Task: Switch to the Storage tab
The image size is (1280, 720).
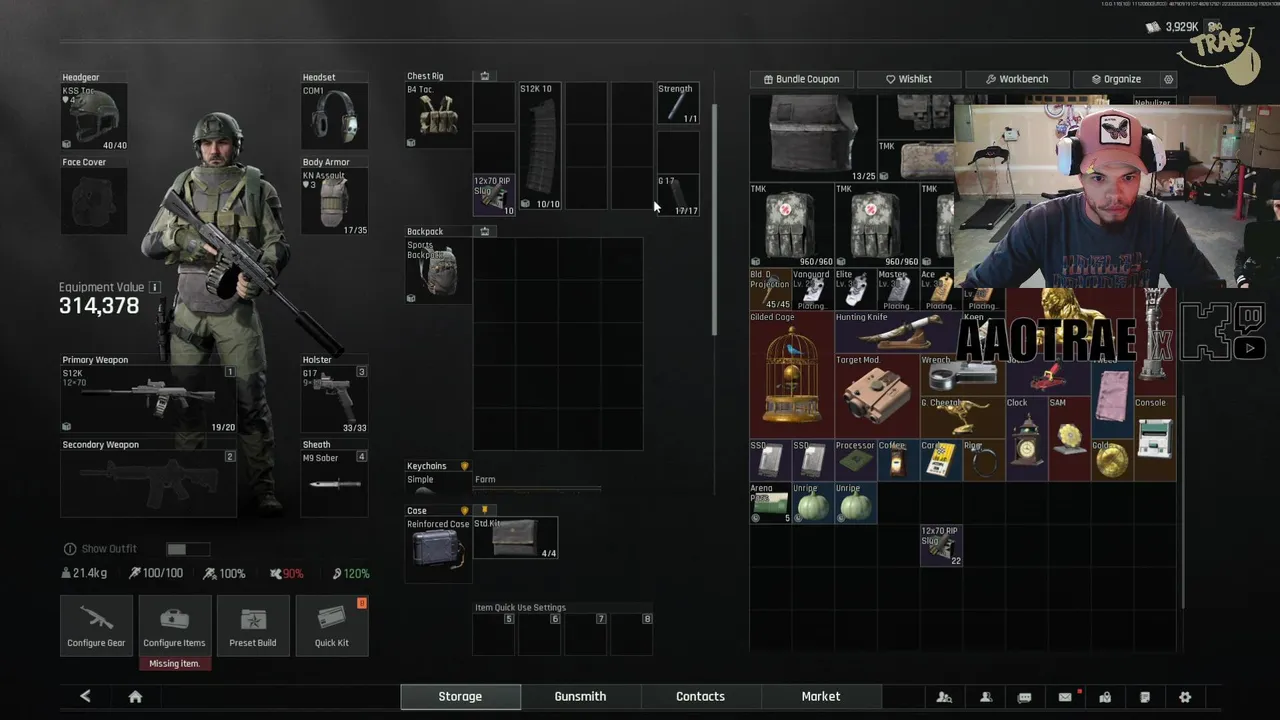Action: click(460, 696)
